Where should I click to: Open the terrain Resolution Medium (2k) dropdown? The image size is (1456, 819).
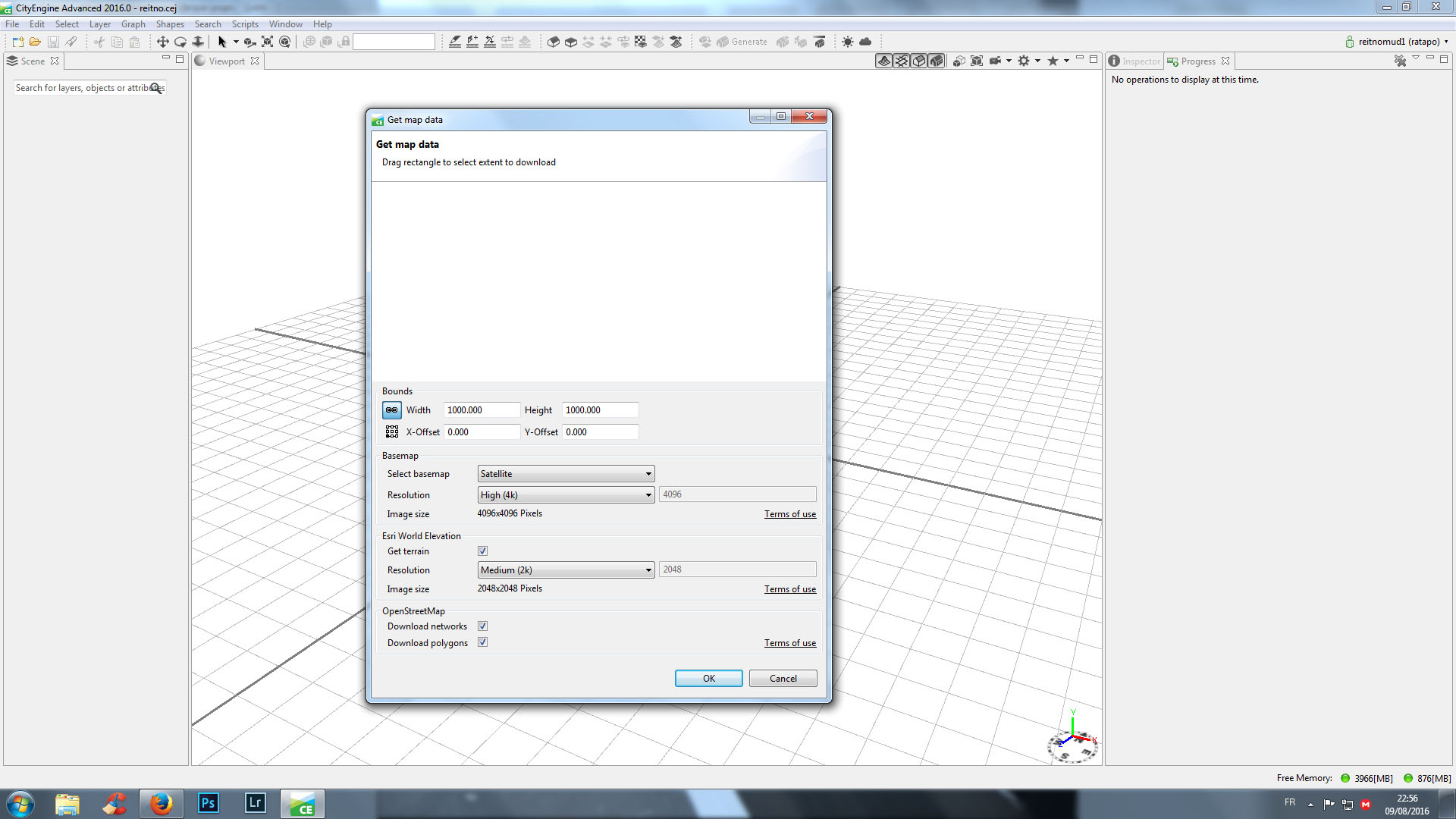pyautogui.click(x=566, y=570)
